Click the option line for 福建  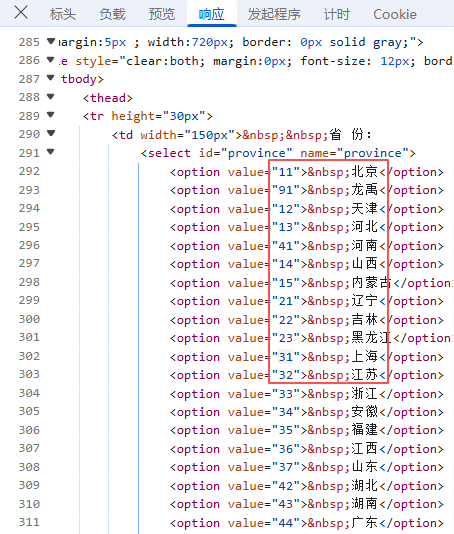307,430
